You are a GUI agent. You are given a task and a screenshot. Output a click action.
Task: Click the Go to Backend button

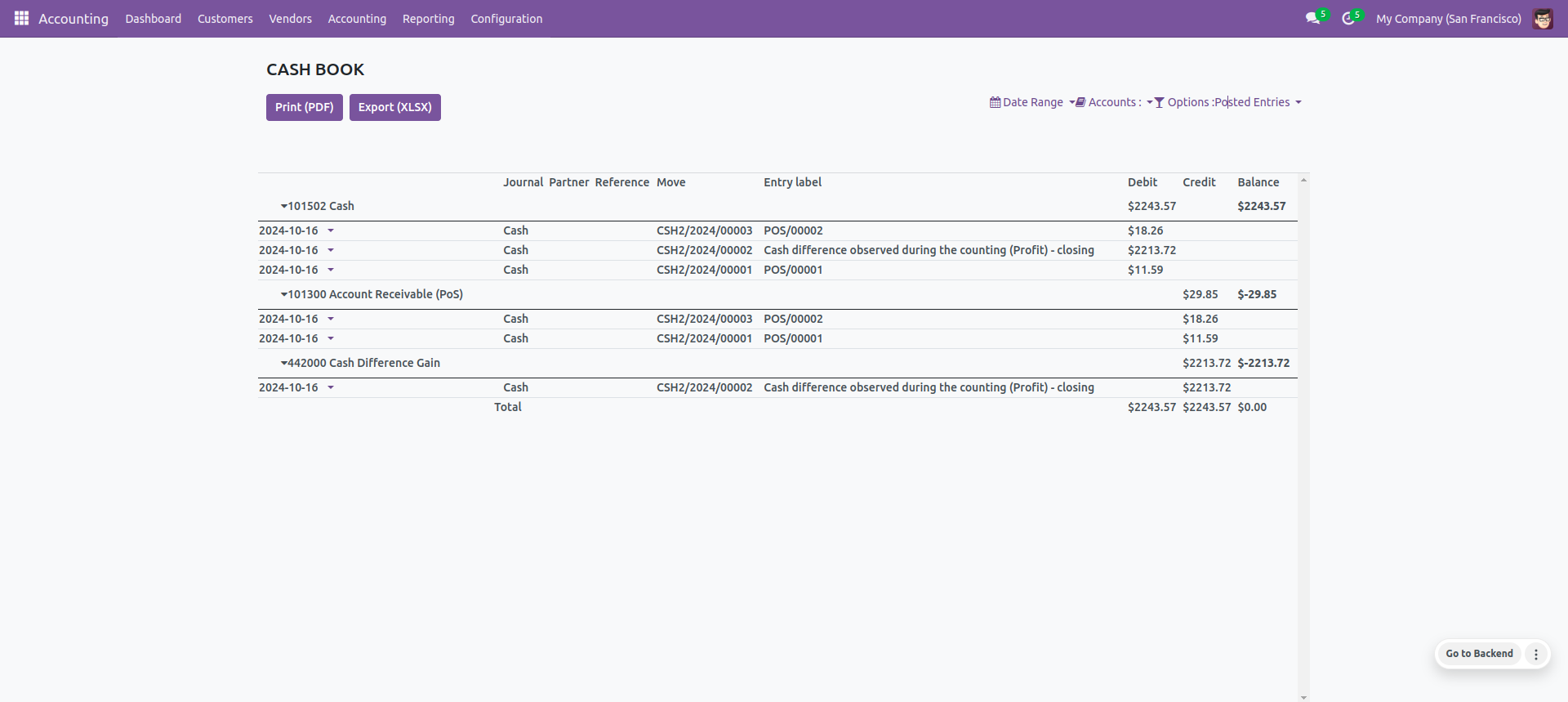(x=1479, y=654)
